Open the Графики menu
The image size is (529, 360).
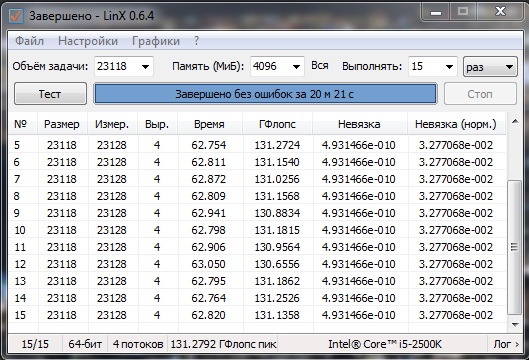coord(156,41)
